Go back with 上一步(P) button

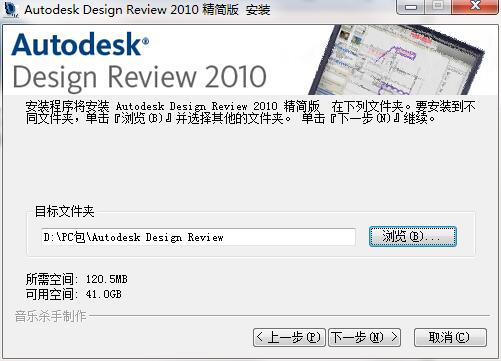pyautogui.click(x=289, y=337)
